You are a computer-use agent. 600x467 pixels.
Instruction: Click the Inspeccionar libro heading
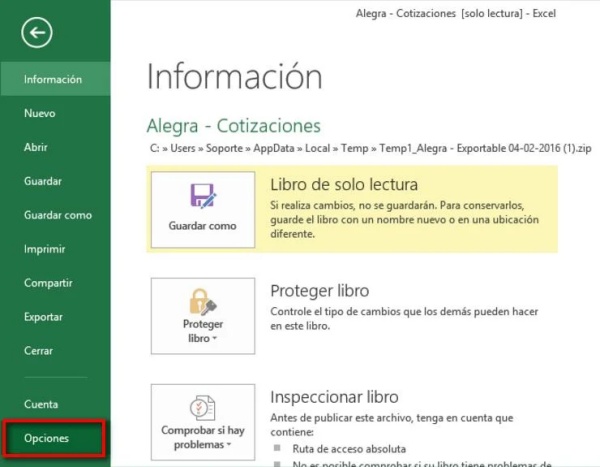pyautogui.click(x=334, y=397)
